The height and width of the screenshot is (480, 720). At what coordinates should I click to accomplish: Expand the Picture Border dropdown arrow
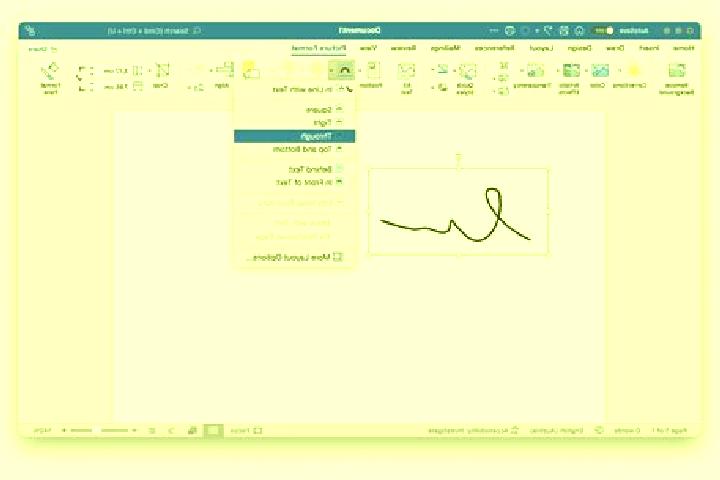tap(433, 70)
